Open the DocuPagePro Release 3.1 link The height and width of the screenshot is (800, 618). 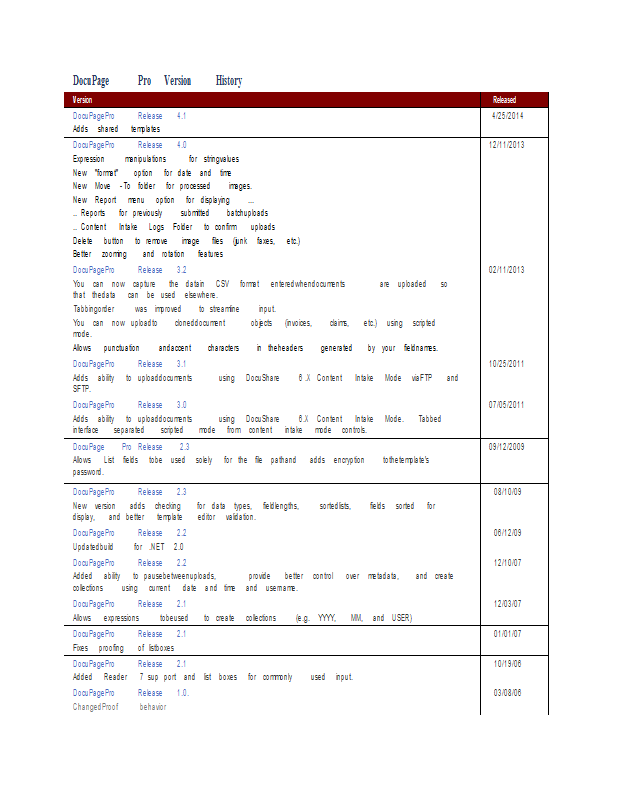129,364
